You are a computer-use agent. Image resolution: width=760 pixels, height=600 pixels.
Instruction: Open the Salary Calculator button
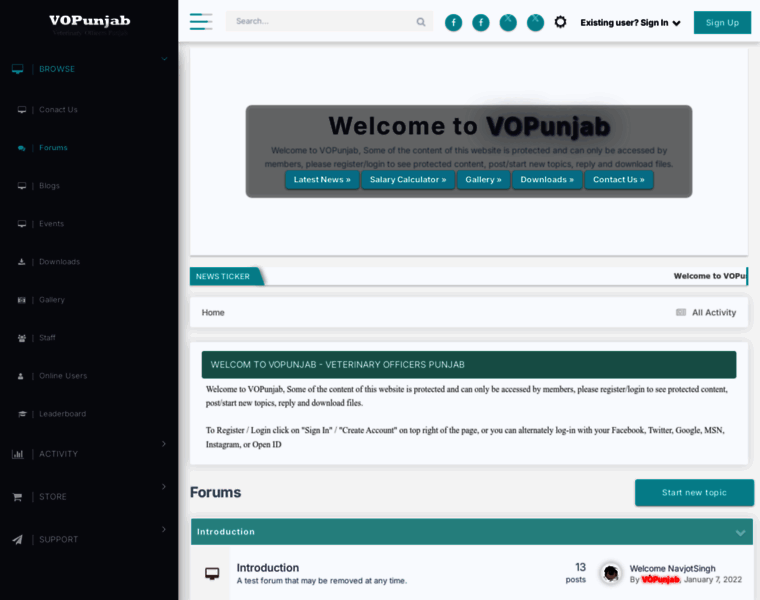[408, 180]
